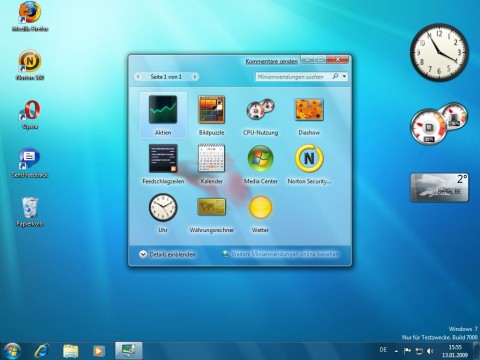Screen dimensions: 480x360
Task: Click the gadget gallery taskbar button
Action: coord(129,351)
